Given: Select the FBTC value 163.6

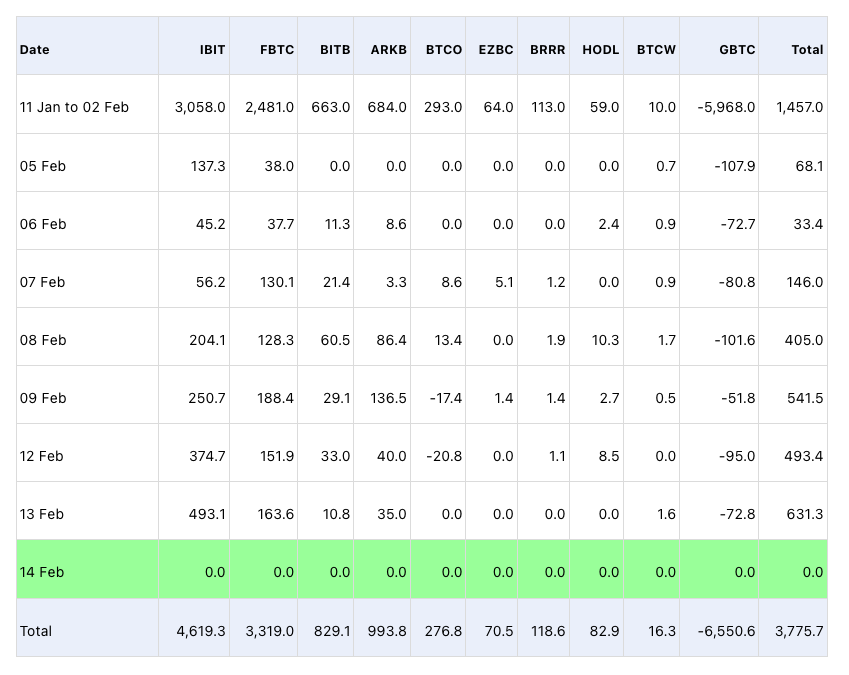Looking at the screenshot, I should pos(276,514).
